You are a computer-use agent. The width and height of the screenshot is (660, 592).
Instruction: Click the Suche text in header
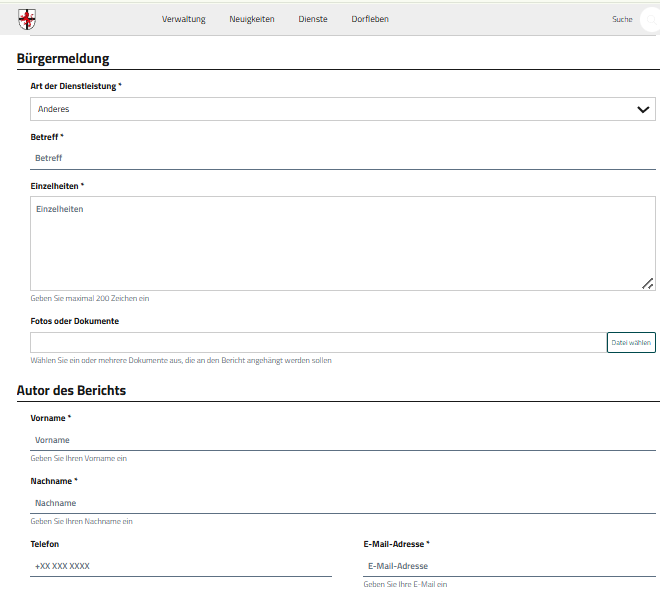622,19
